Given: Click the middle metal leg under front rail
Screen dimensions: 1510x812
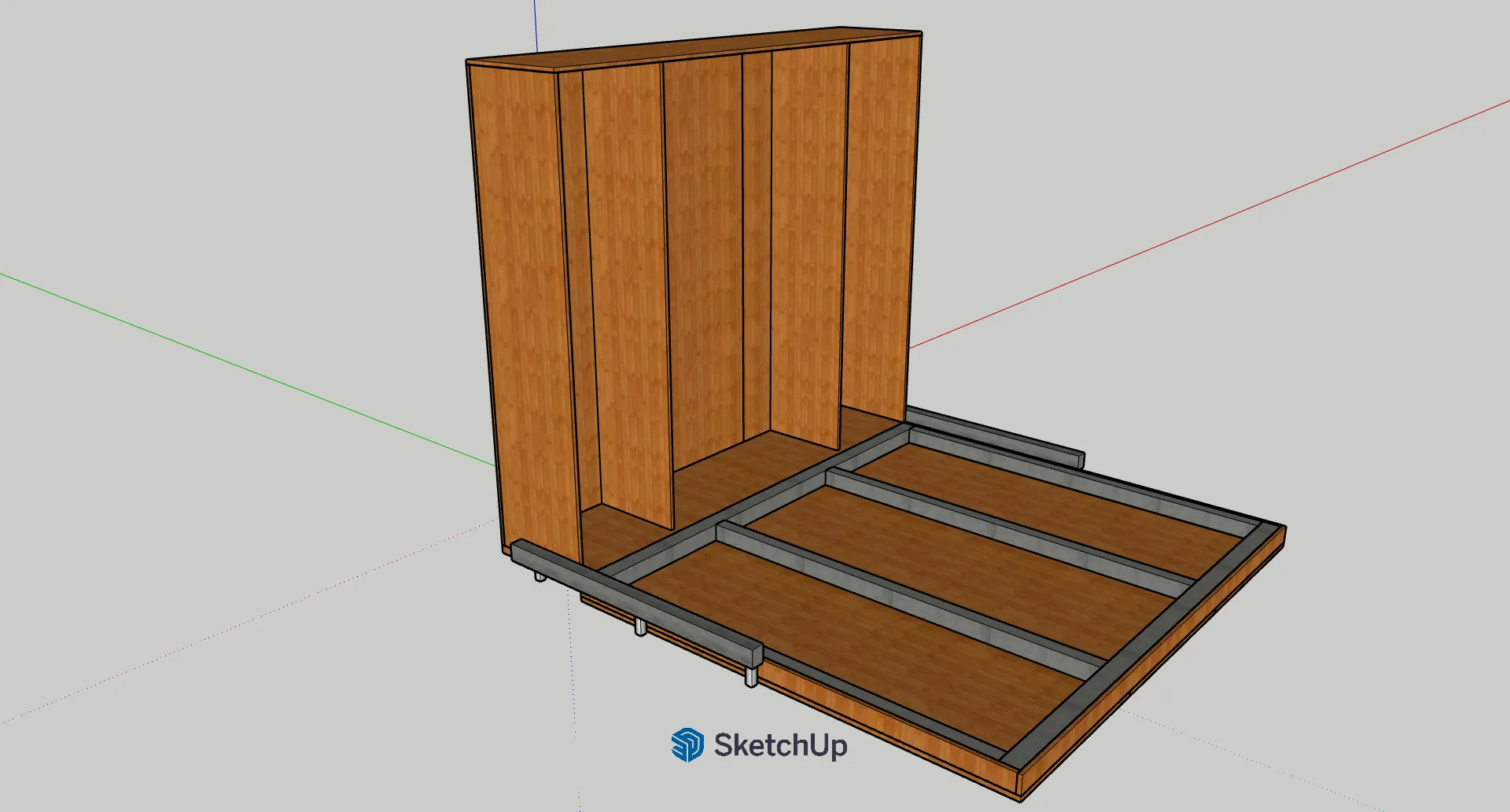Looking at the screenshot, I should pyautogui.click(x=640, y=626).
